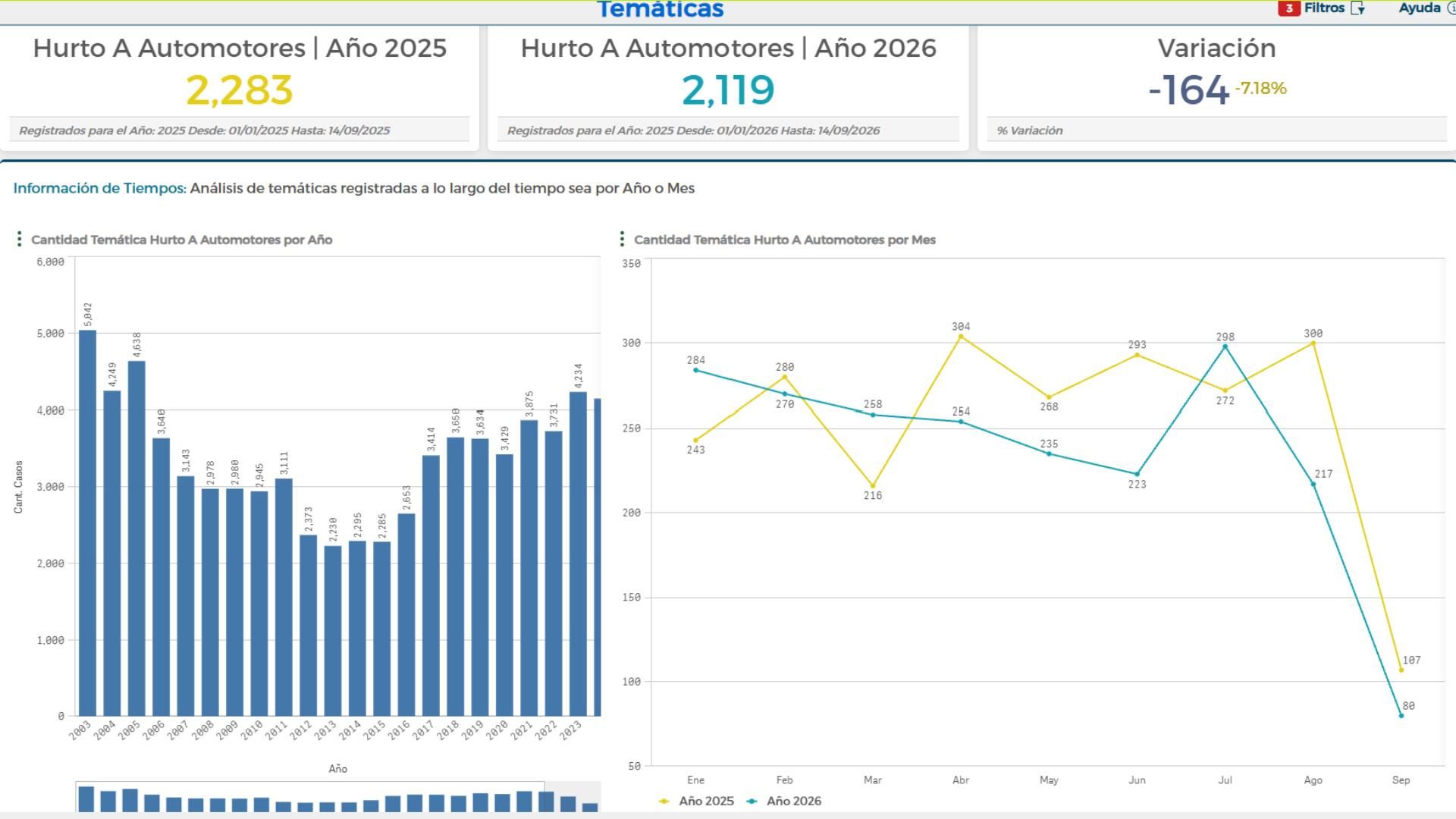The height and width of the screenshot is (819, 1456).
Task: Click the 2012 year axis label
Action: [301, 730]
